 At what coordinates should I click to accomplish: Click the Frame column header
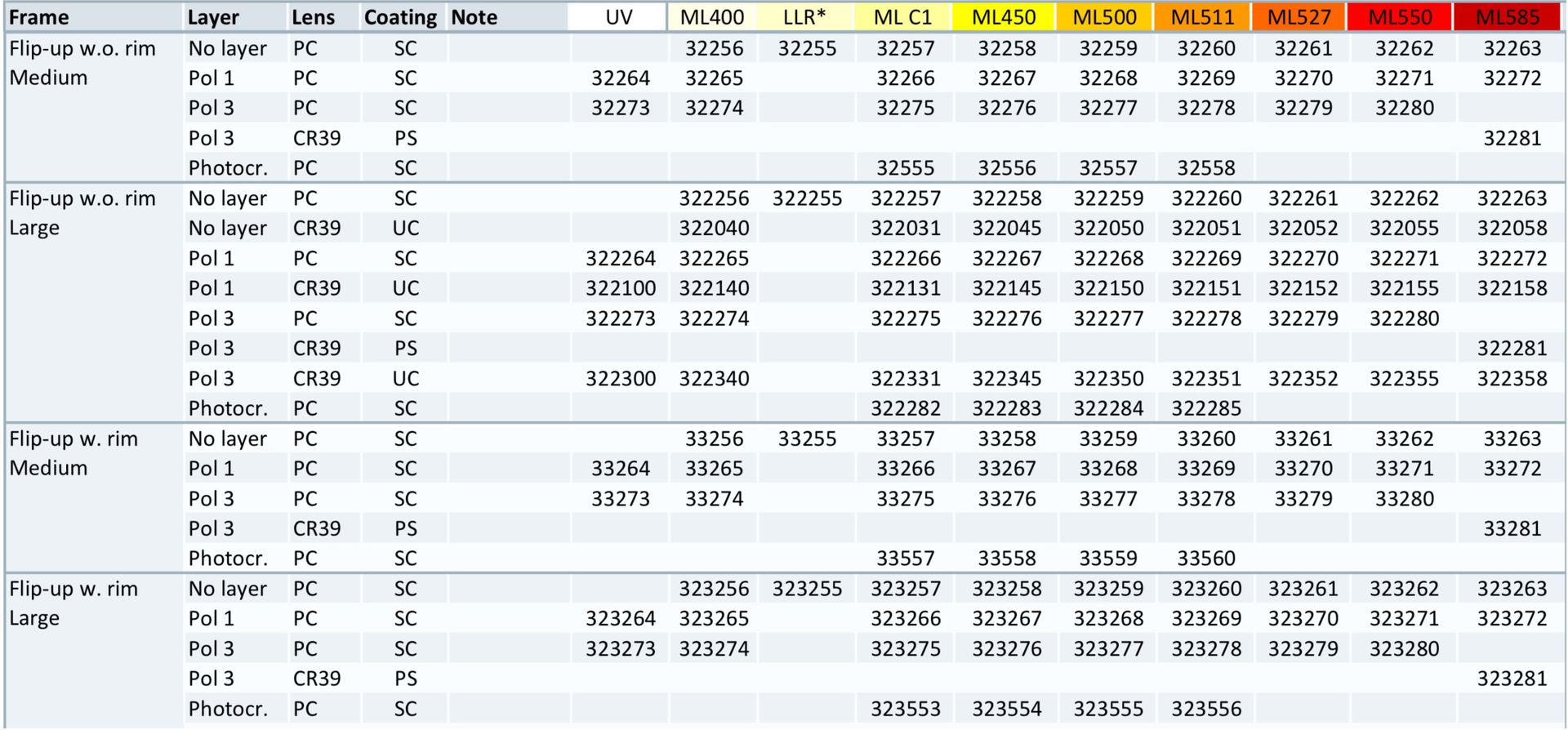click(x=39, y=17)
